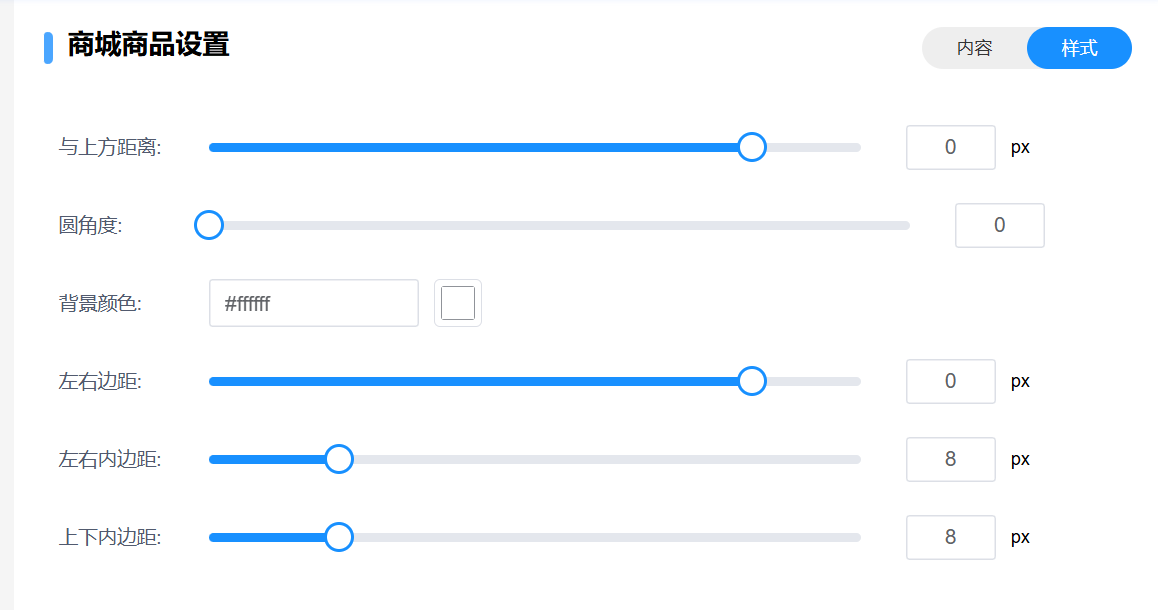Click the 与上方距离 px value field
1158x610 pixels.
point(950,147)
